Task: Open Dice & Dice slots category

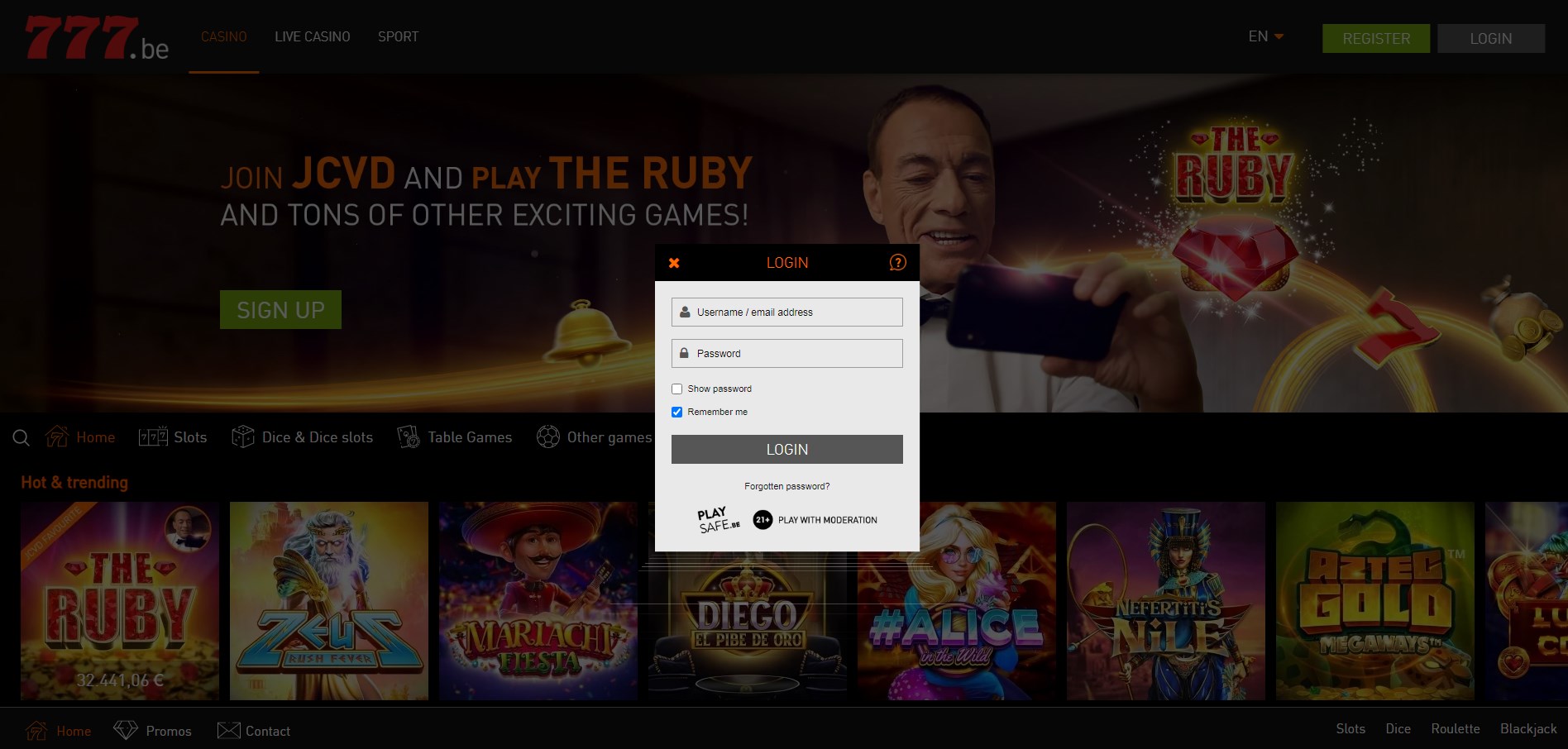Action: (x=302, y=437)
